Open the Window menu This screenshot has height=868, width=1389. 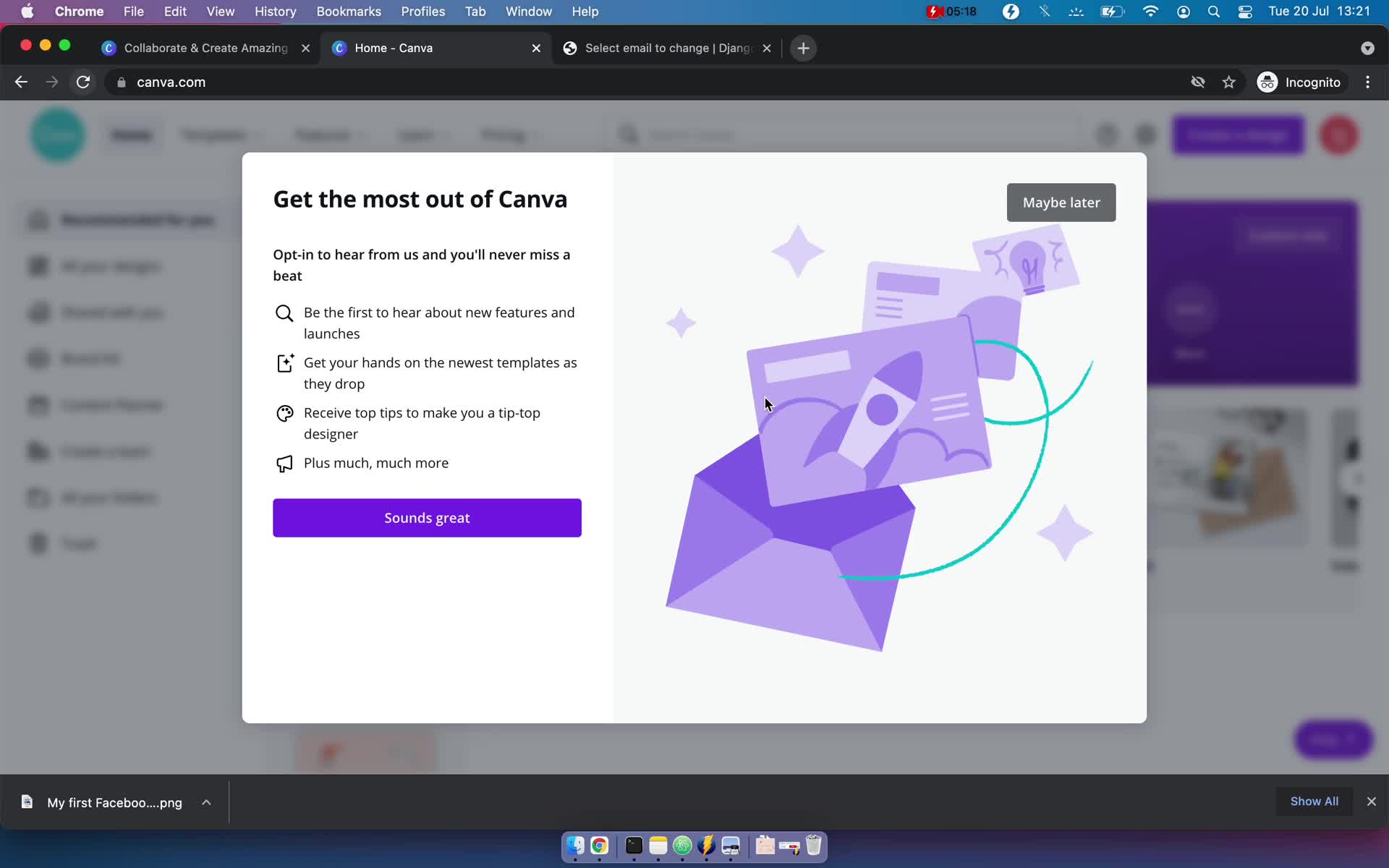click(x=528, y=12)
